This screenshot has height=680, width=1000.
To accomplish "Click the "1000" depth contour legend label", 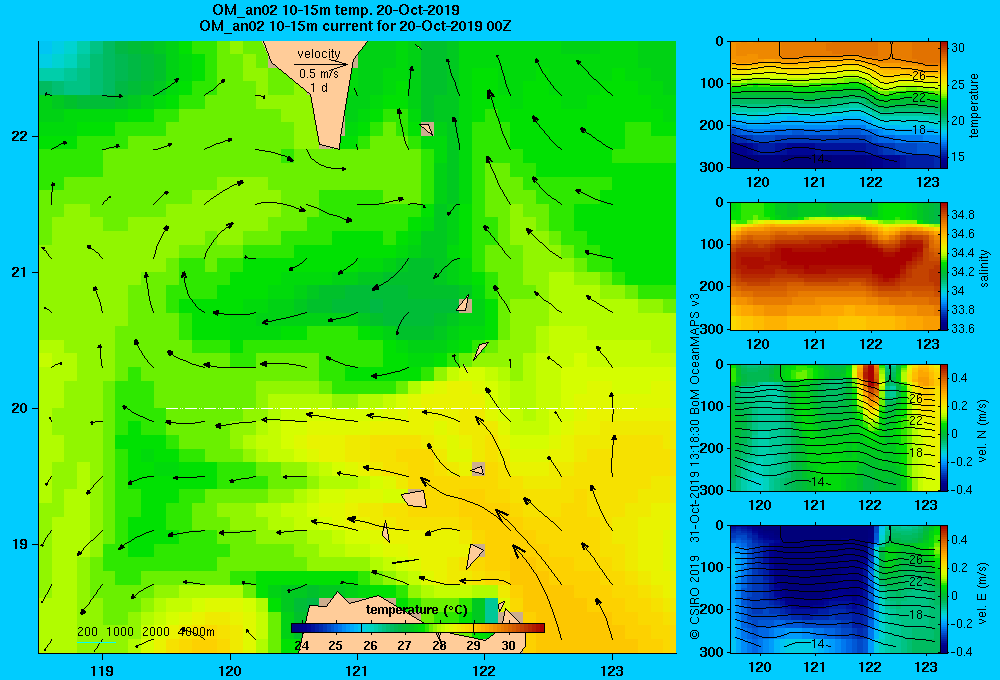I will click(120, 632).
